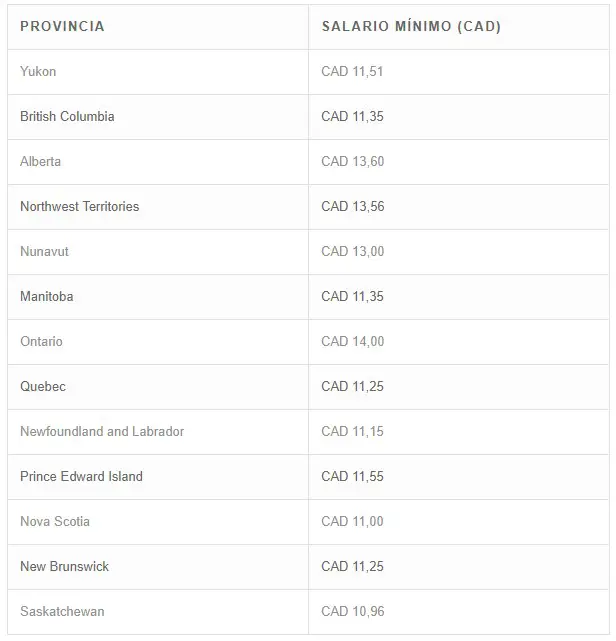The image size is (616, 641).
Task: Select the Yukon province cell
Action: 38,72
